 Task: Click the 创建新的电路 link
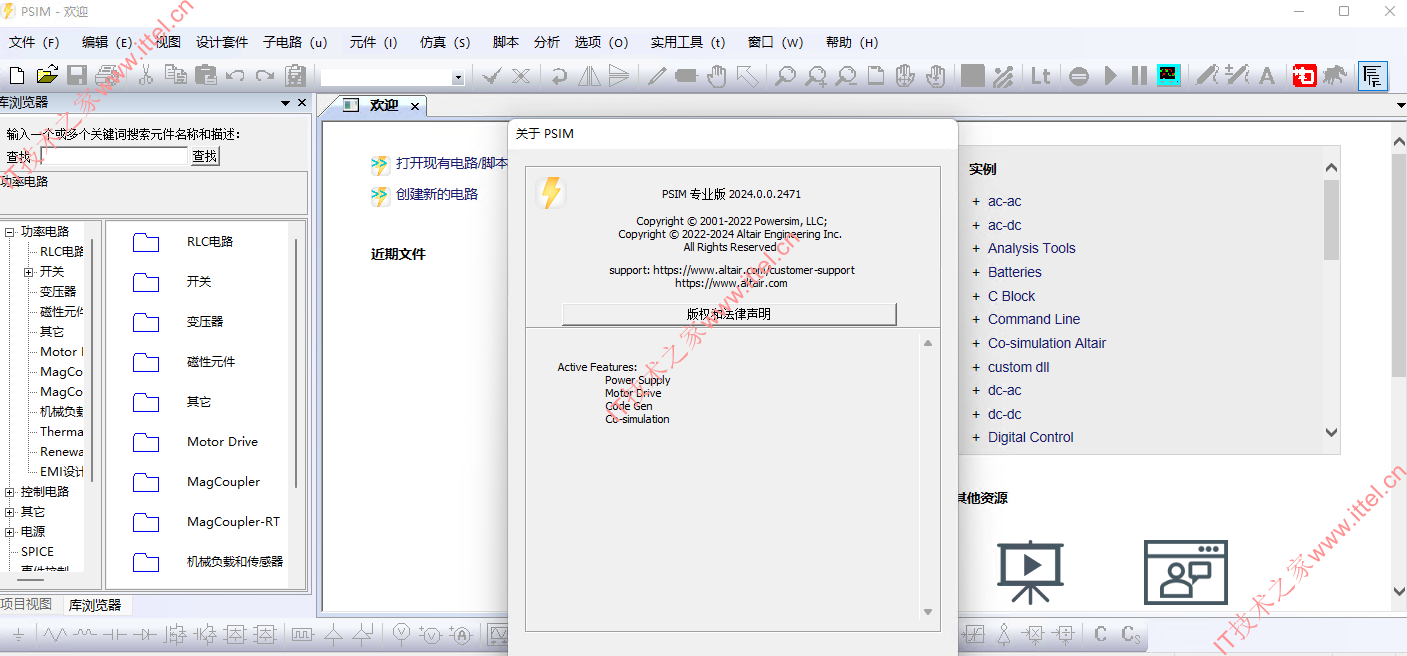coord(437,194)
